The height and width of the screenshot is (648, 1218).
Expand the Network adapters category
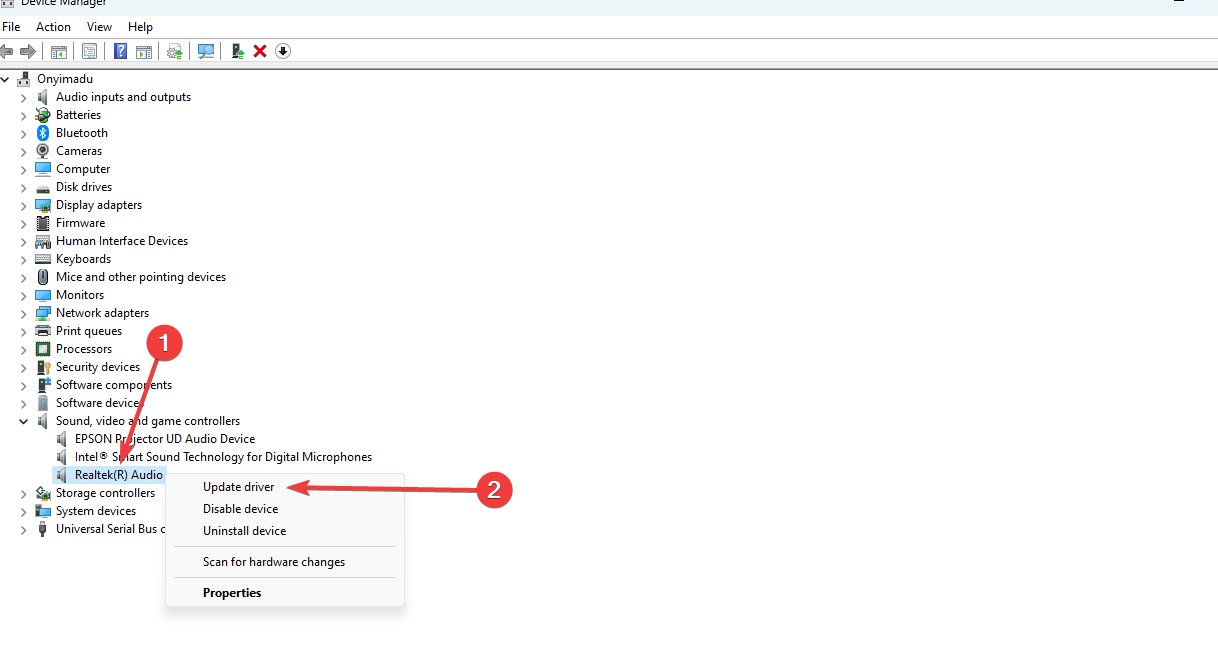[24, 313]
